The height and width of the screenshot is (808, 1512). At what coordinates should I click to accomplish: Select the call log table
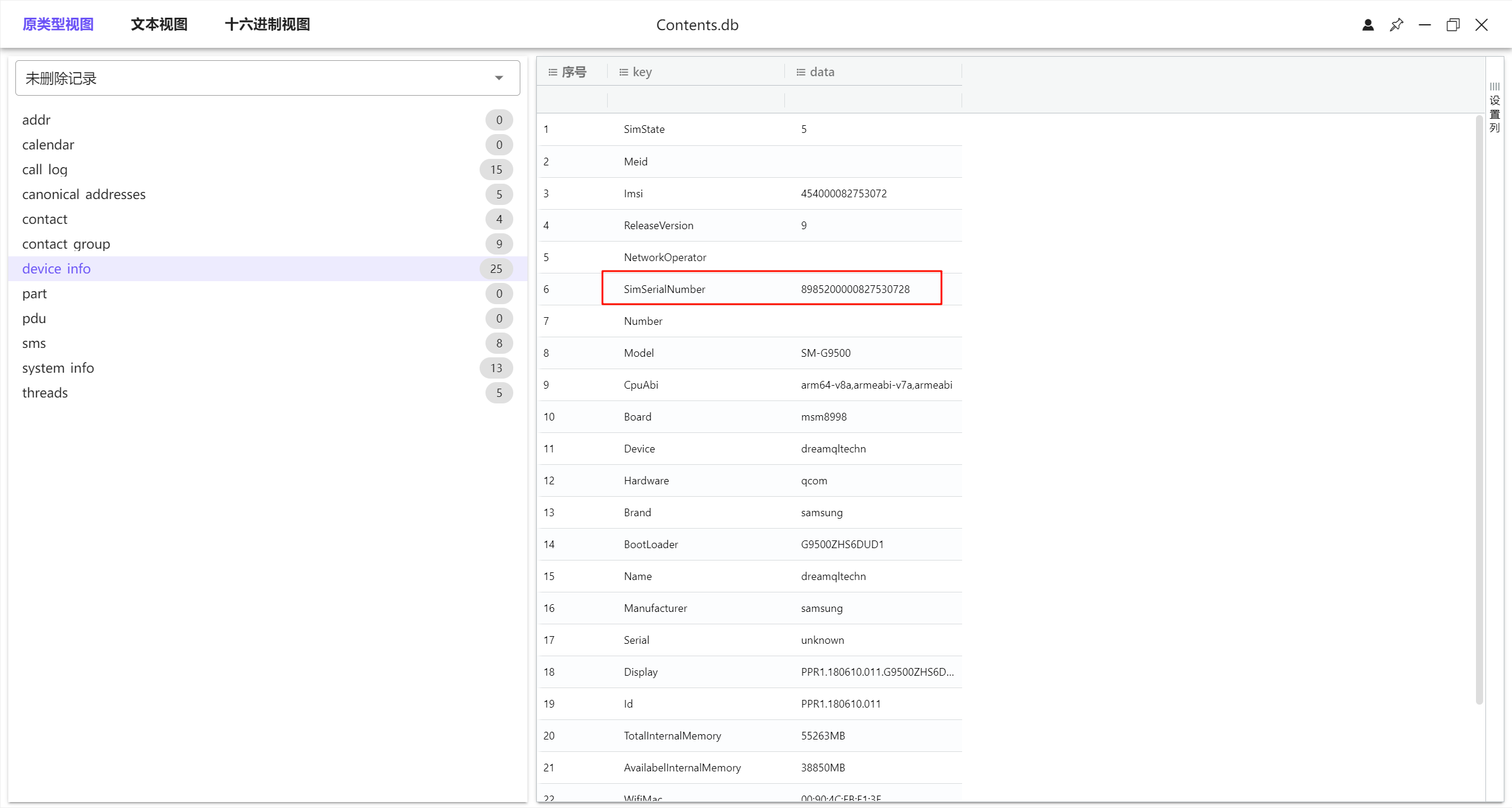coord(45,170)
